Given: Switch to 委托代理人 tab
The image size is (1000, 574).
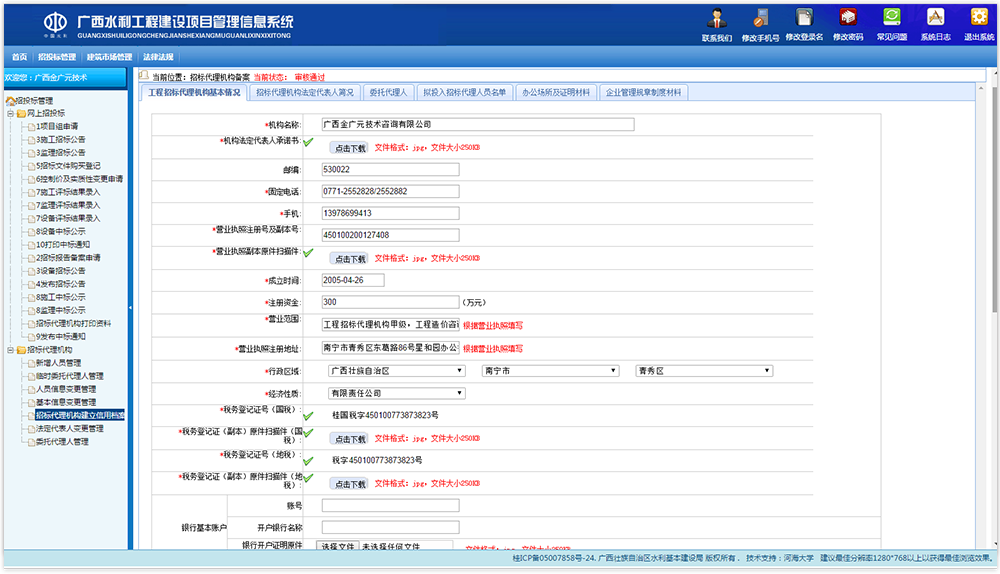Looking at the screenshot, I should tap(388, 92).
